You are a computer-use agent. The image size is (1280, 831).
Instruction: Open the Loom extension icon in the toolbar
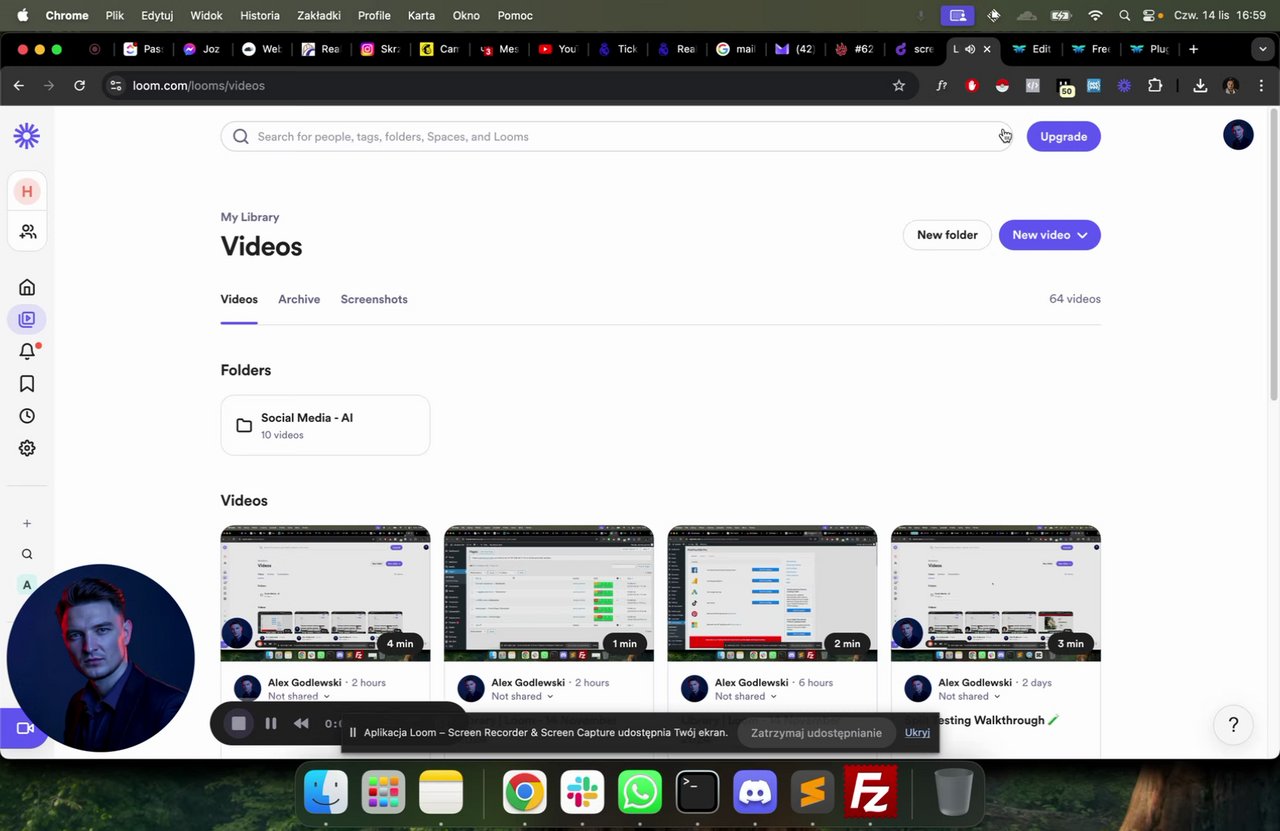point(1124,86)
